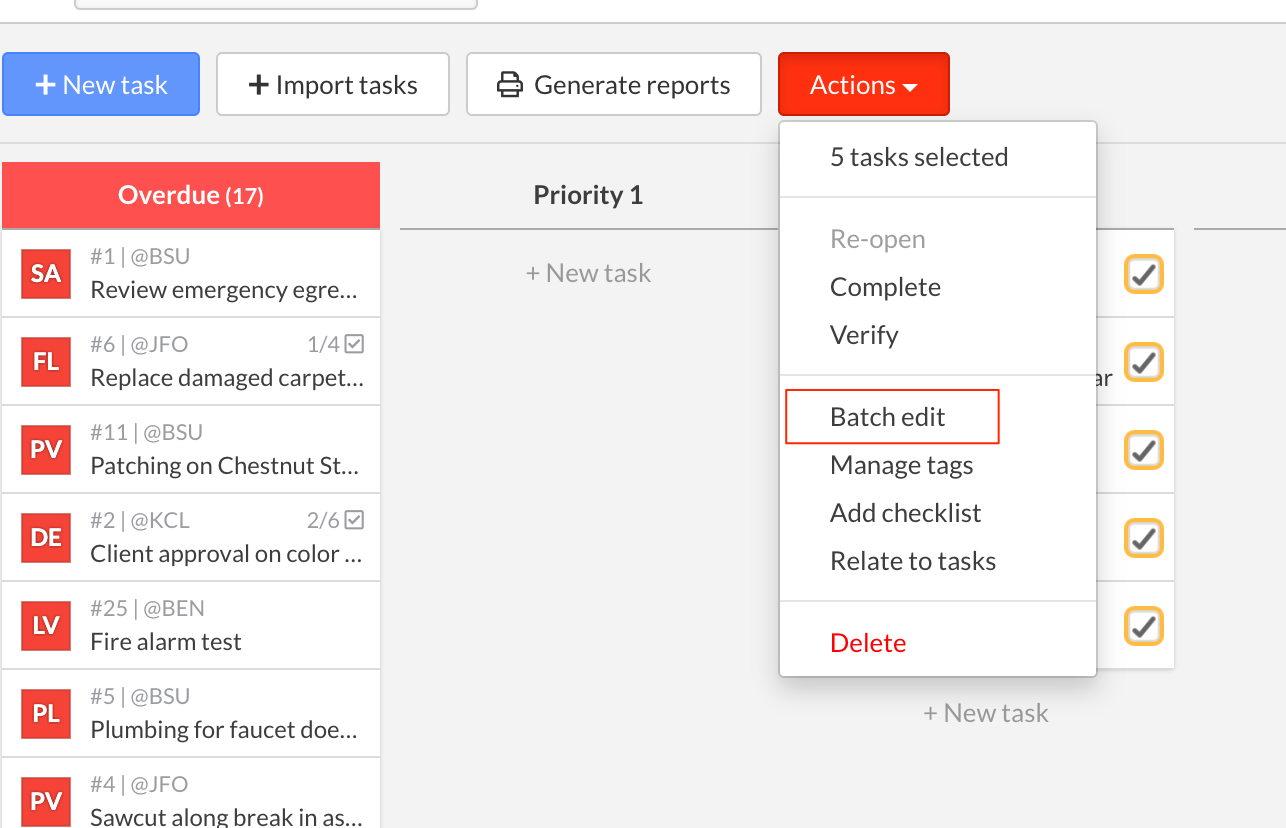This screenshot has width=1286, height=828.
Task: Uncheck the second selected task checkbox
Action: (x=1144, y=362)
